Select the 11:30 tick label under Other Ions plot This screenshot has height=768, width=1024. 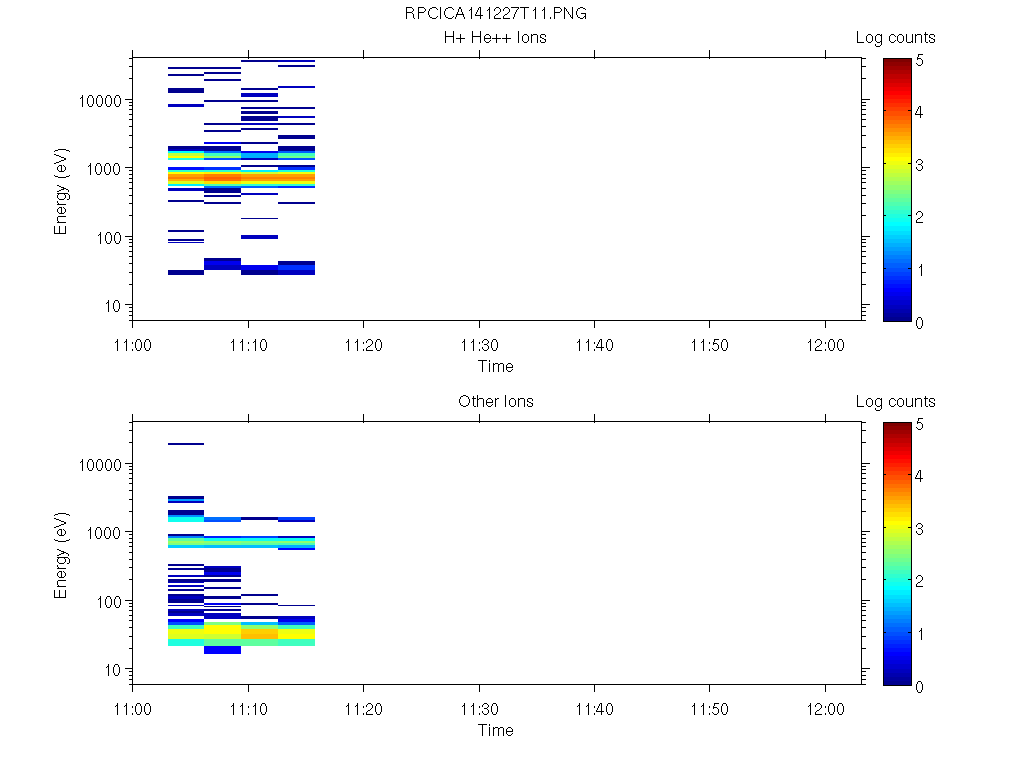pyautogui.click(x=479, y=709)
